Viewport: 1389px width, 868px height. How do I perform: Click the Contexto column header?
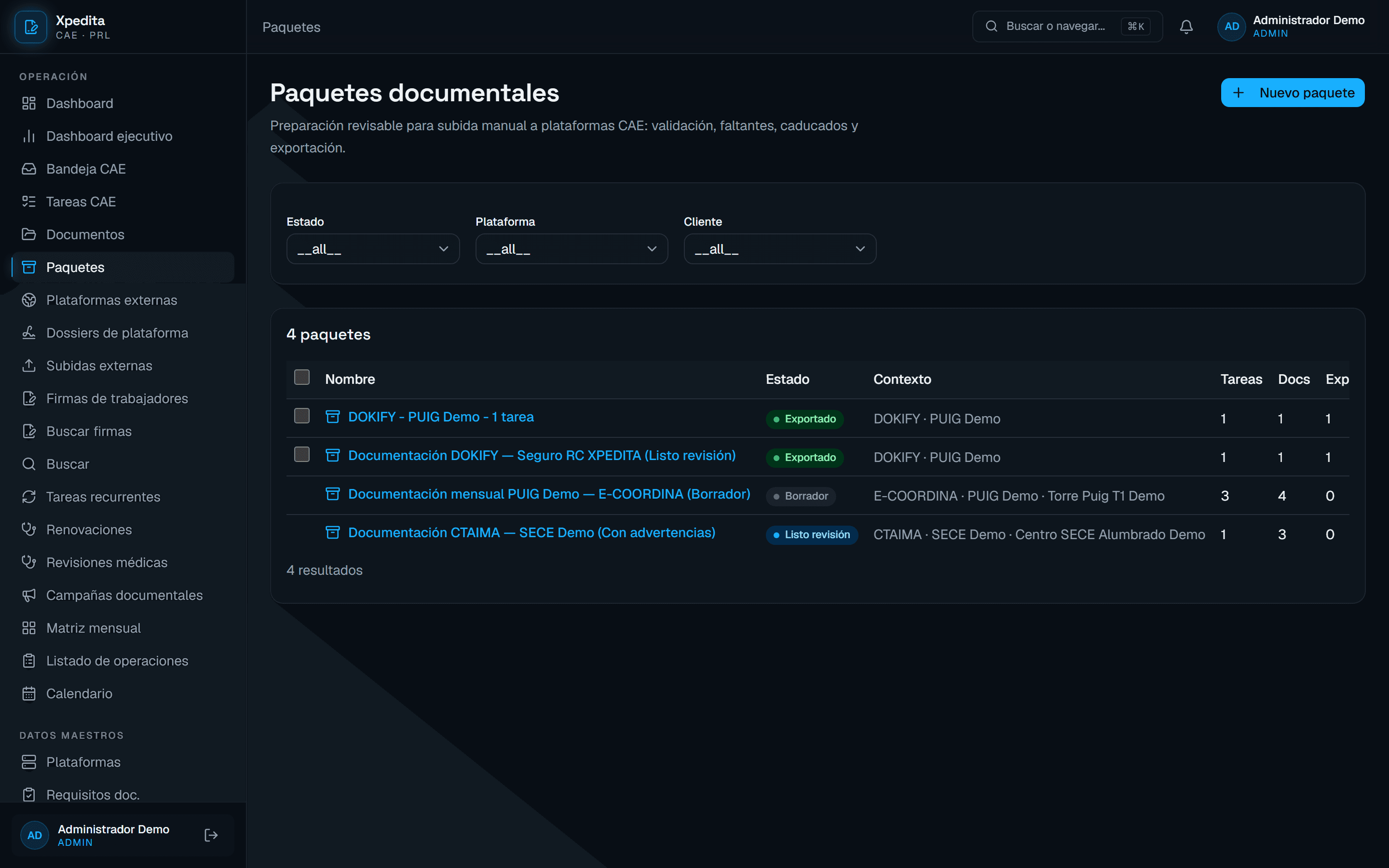[x=902, y=379]
